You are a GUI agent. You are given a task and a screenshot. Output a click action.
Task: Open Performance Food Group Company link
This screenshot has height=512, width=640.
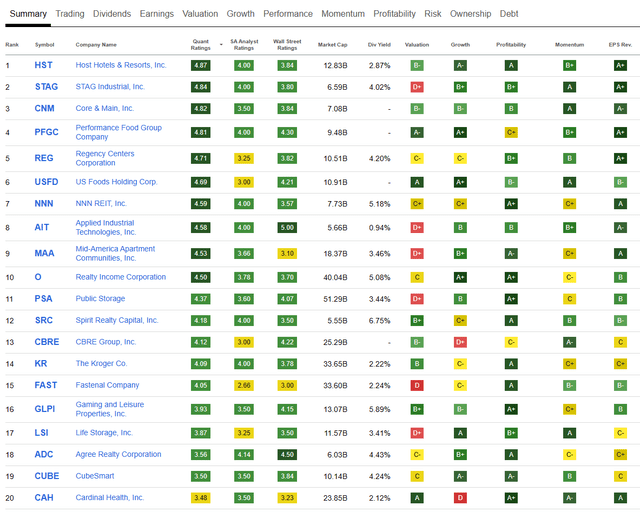(119, 132)
